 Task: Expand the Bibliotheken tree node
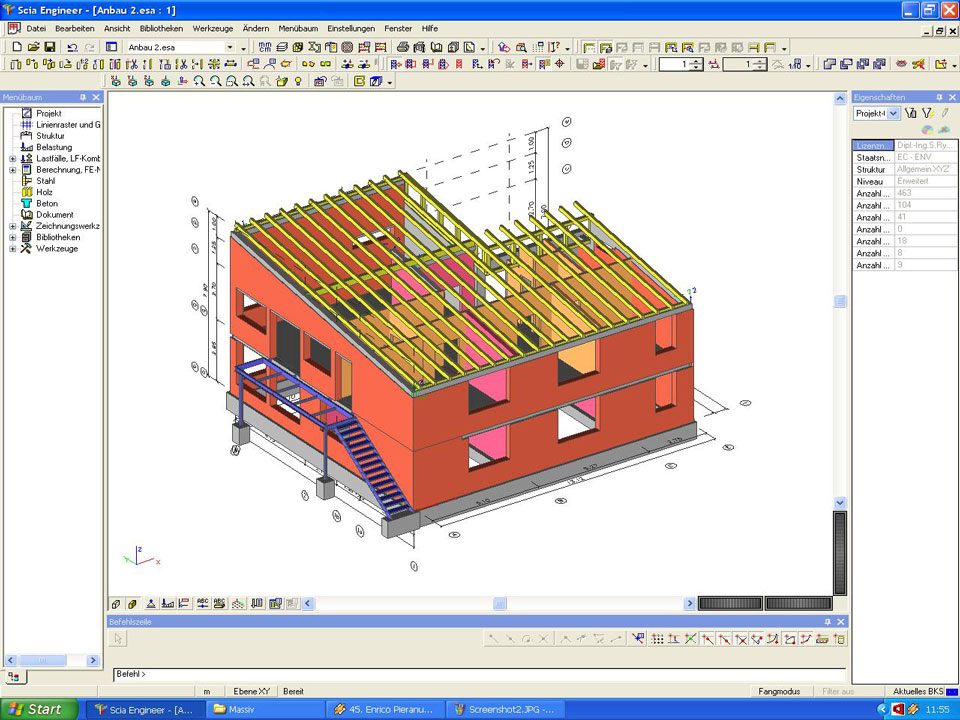12,237
